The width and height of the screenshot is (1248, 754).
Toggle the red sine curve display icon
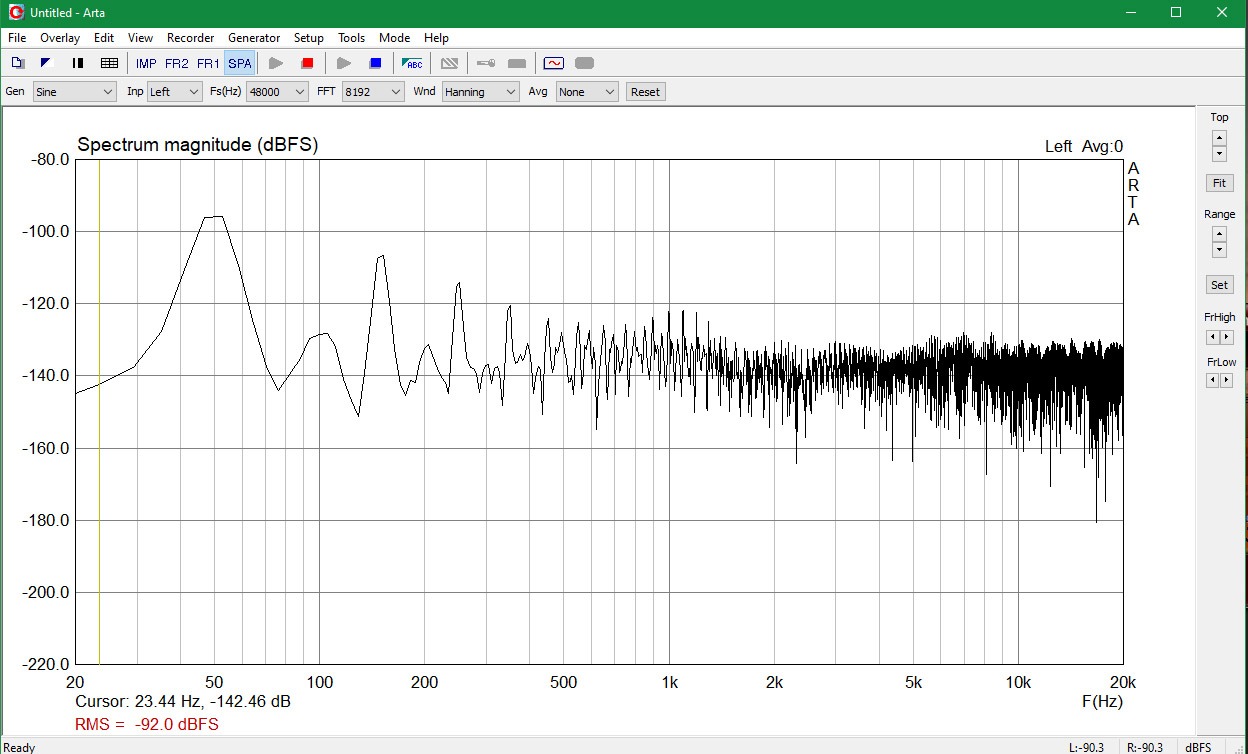[553, 63]
